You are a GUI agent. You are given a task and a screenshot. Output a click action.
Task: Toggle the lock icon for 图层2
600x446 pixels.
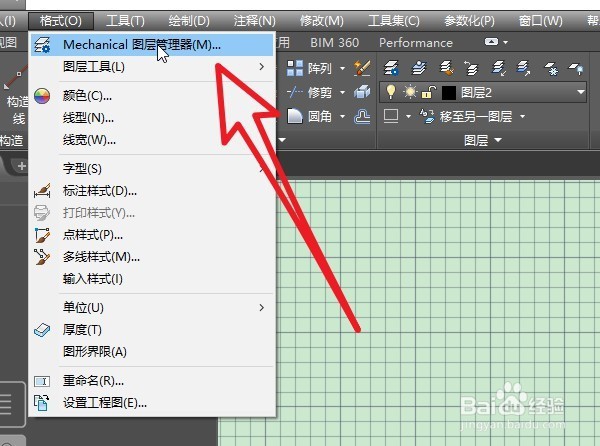(x=429, y=92)
